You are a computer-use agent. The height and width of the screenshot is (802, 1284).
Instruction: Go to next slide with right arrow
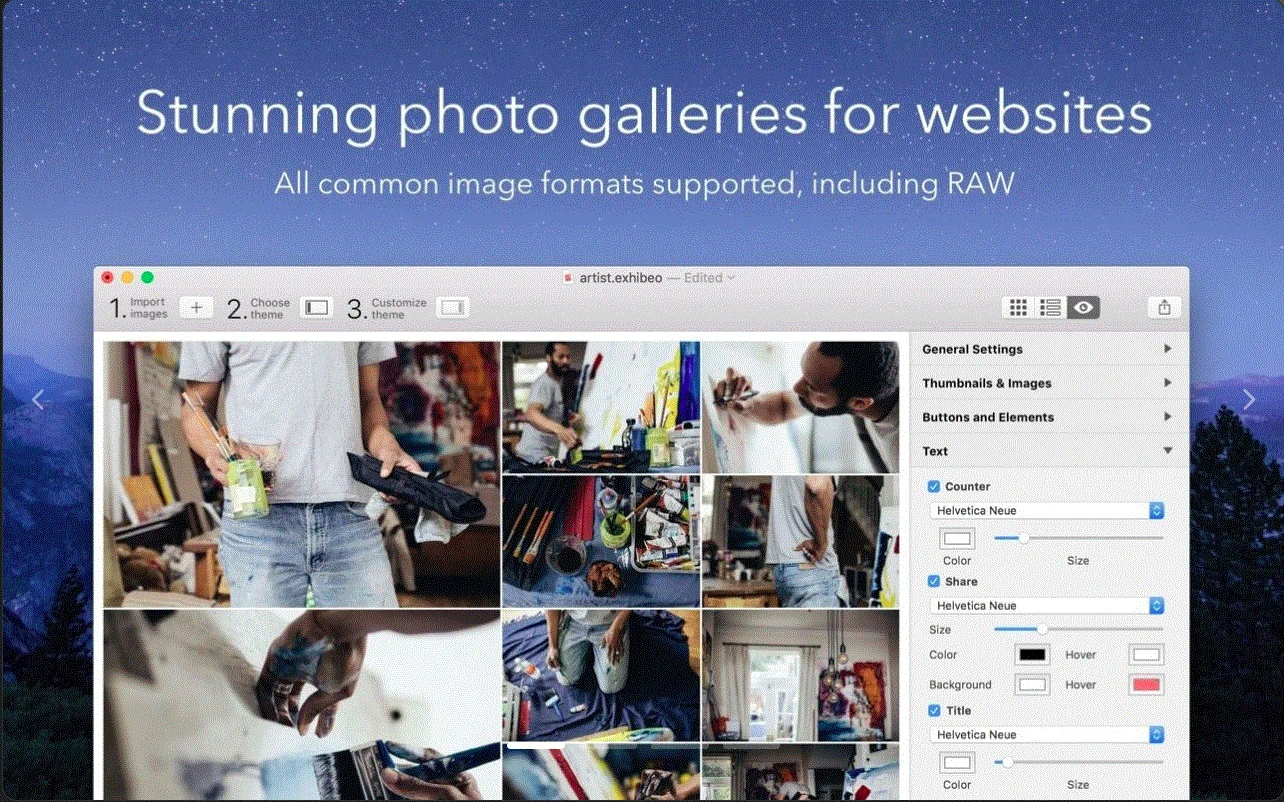point(1248,400)
